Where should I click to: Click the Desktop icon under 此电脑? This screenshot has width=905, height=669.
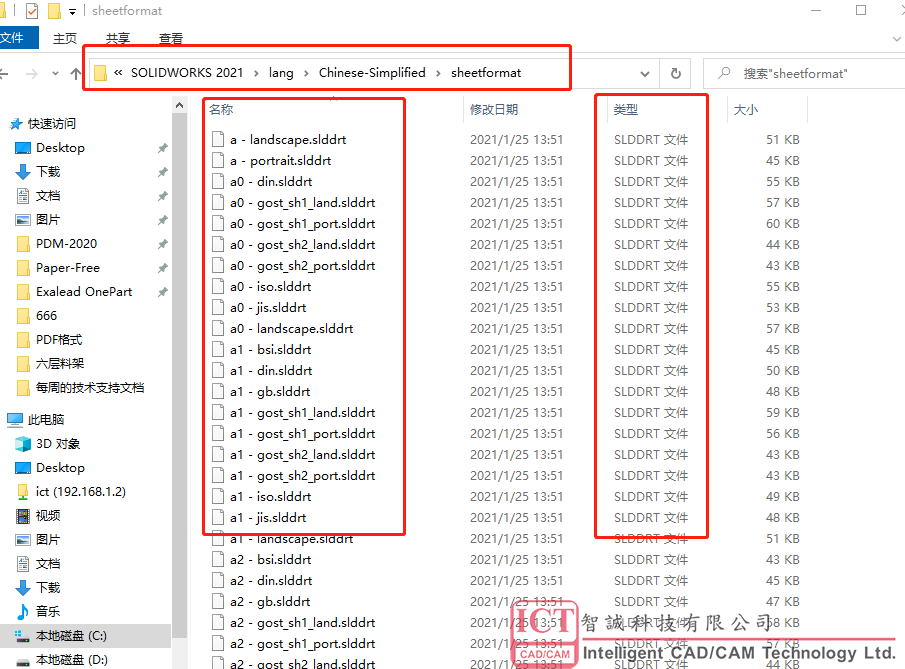[23, 468]
